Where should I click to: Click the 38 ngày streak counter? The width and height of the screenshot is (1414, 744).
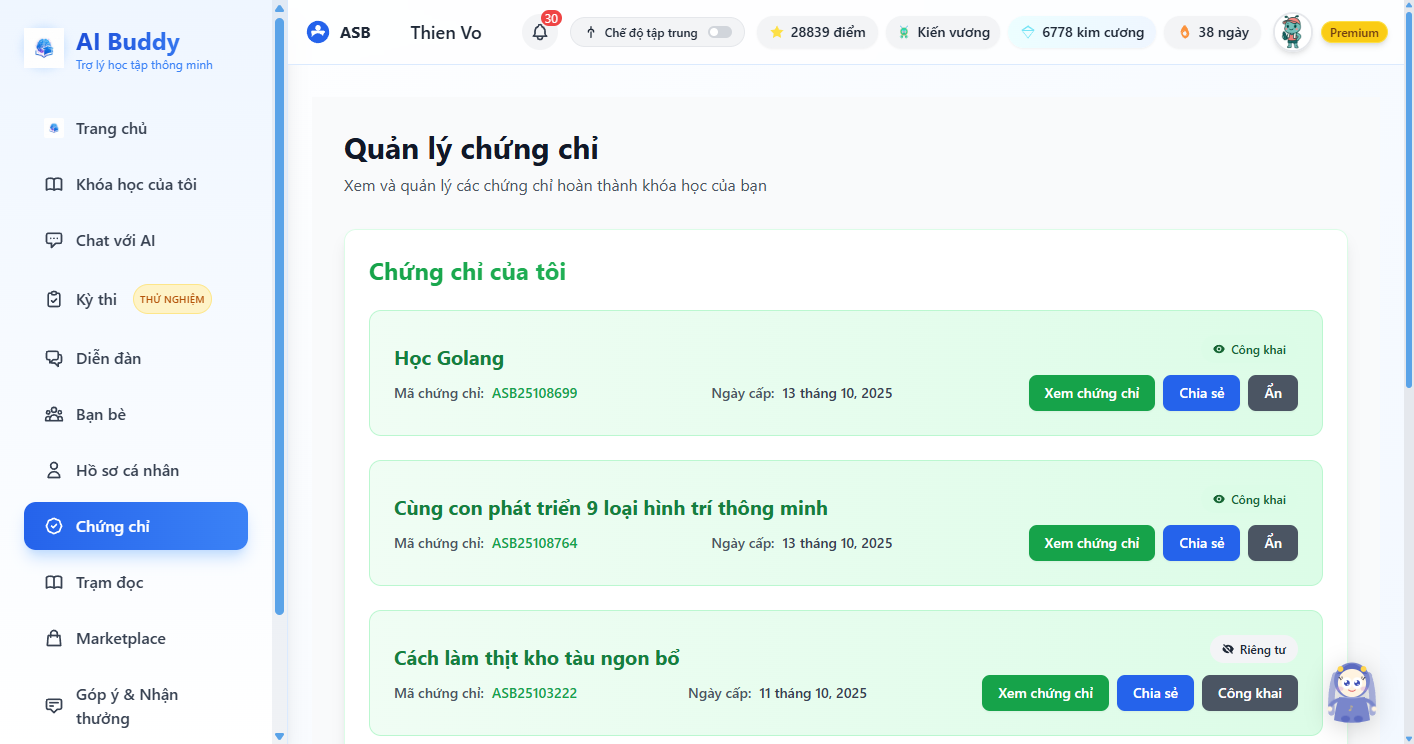tap(1212, 32)
